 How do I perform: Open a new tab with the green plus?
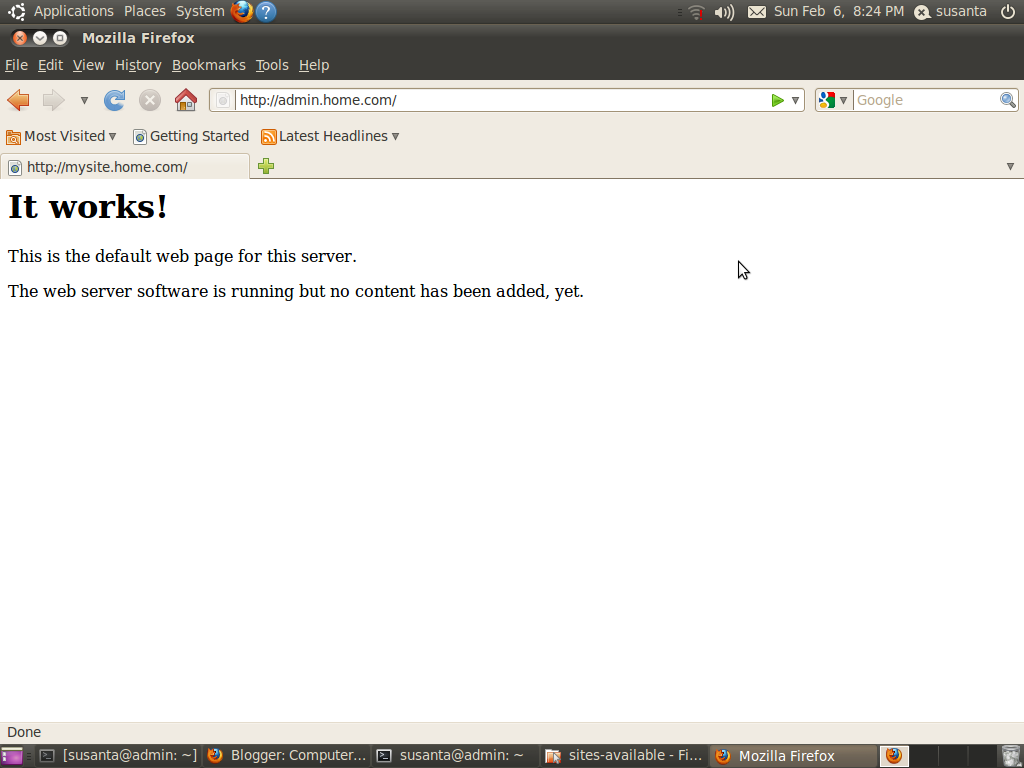click(x=265, y=166)
